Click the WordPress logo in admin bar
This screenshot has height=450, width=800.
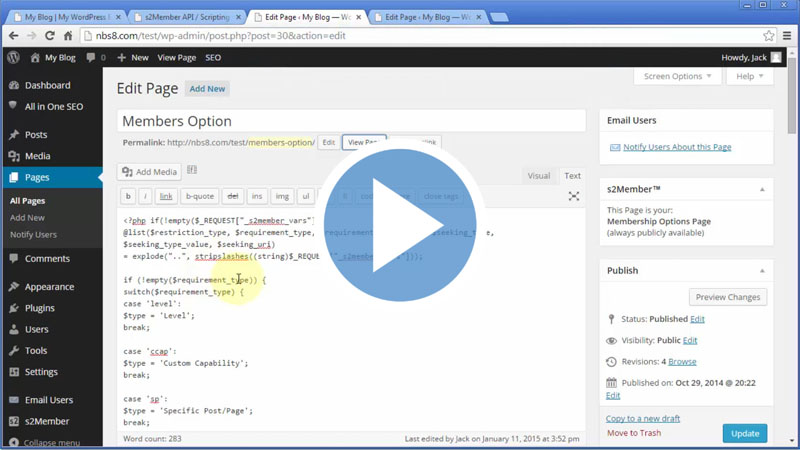pos(13,58)
